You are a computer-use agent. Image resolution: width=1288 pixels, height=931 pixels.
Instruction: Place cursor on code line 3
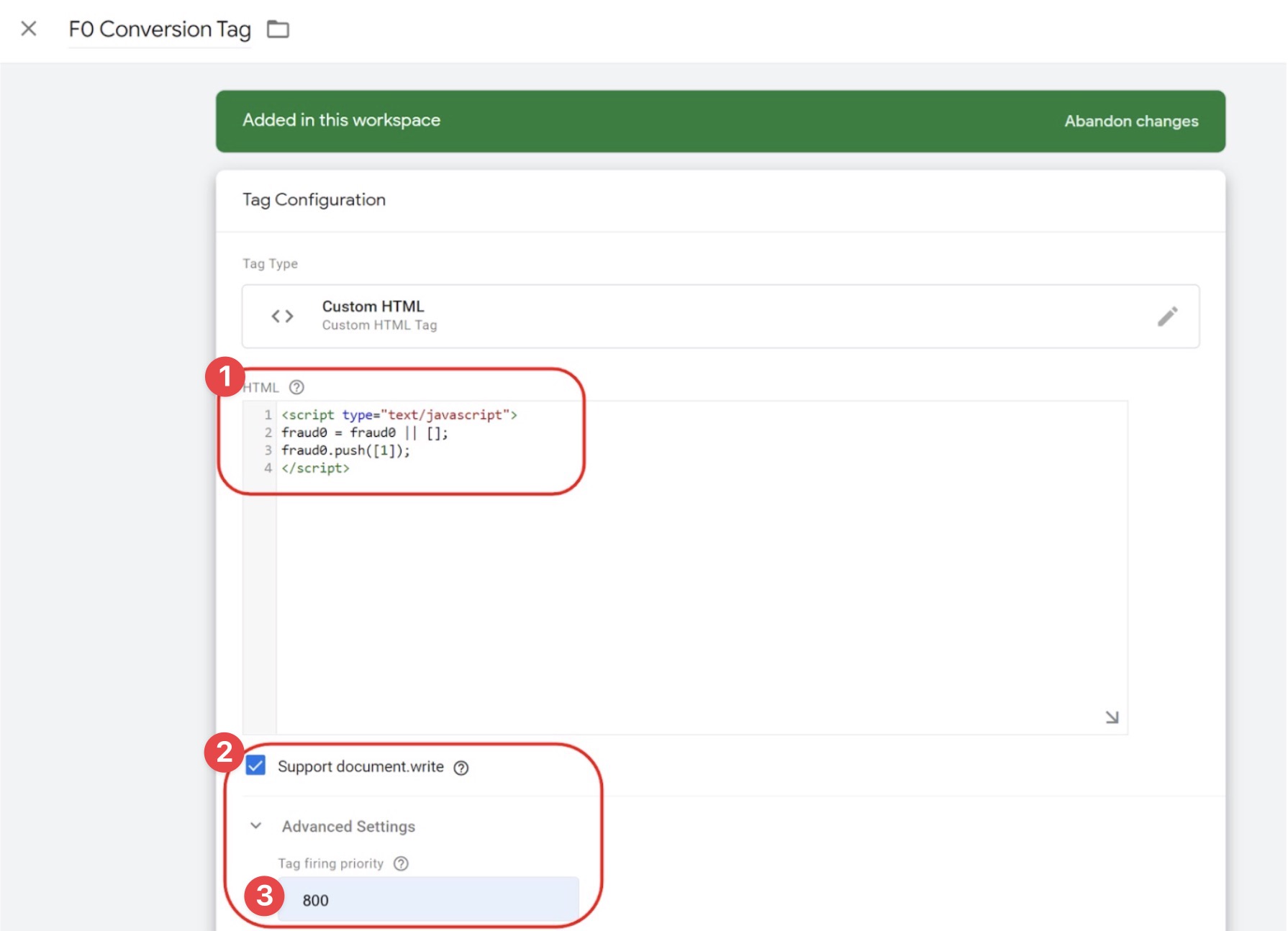coord(345,450)
